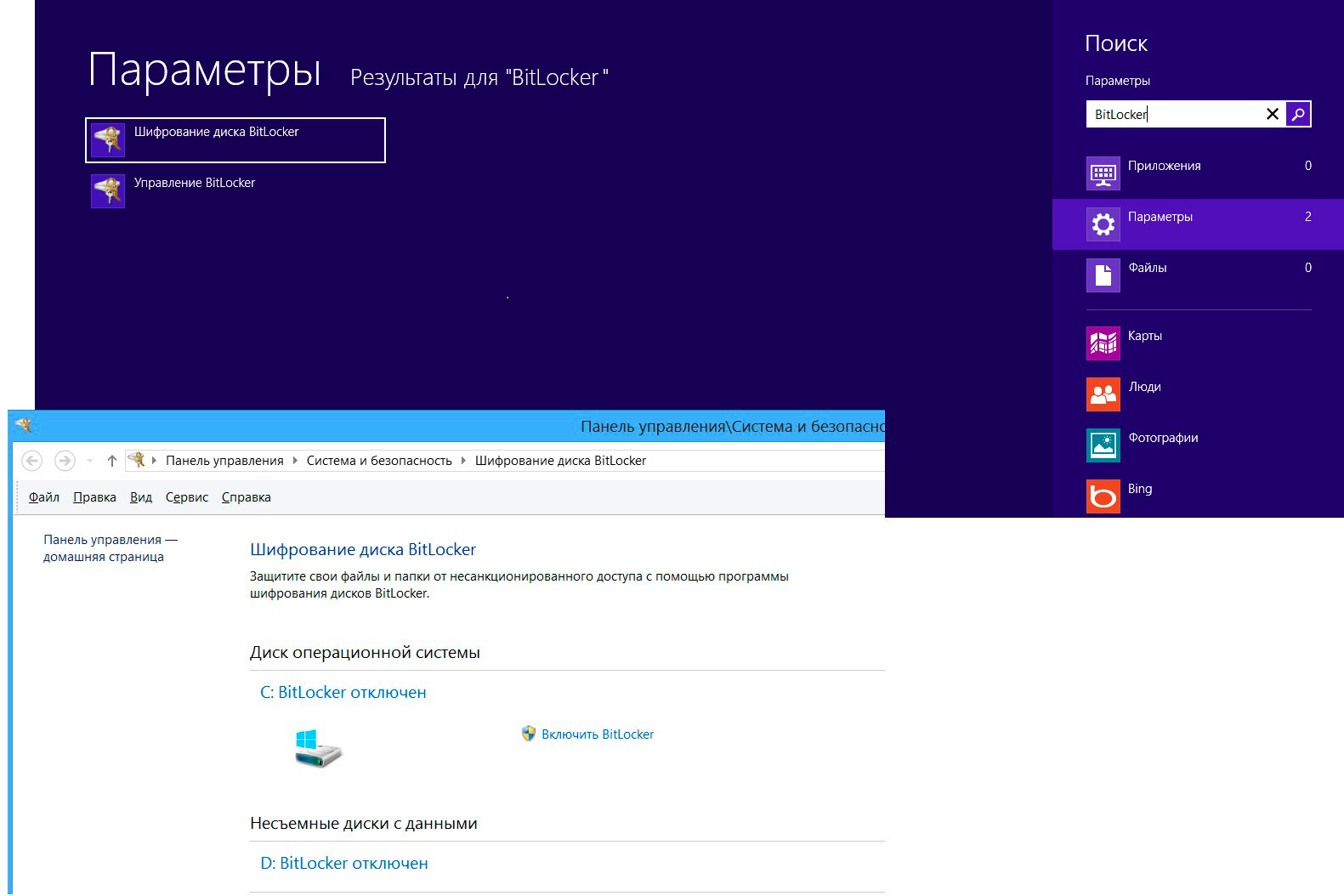Image resolution: width=1344 pixels, height=896 pixels.
Task: Expand the System and Security breadcrumb arrow
Action: 463,461
